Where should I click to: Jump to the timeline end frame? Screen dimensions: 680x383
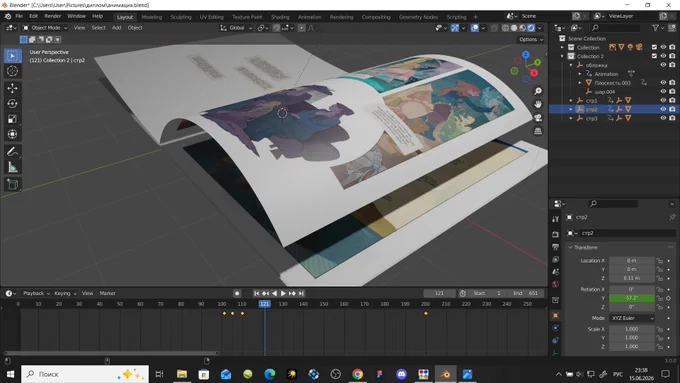[301, 294]
